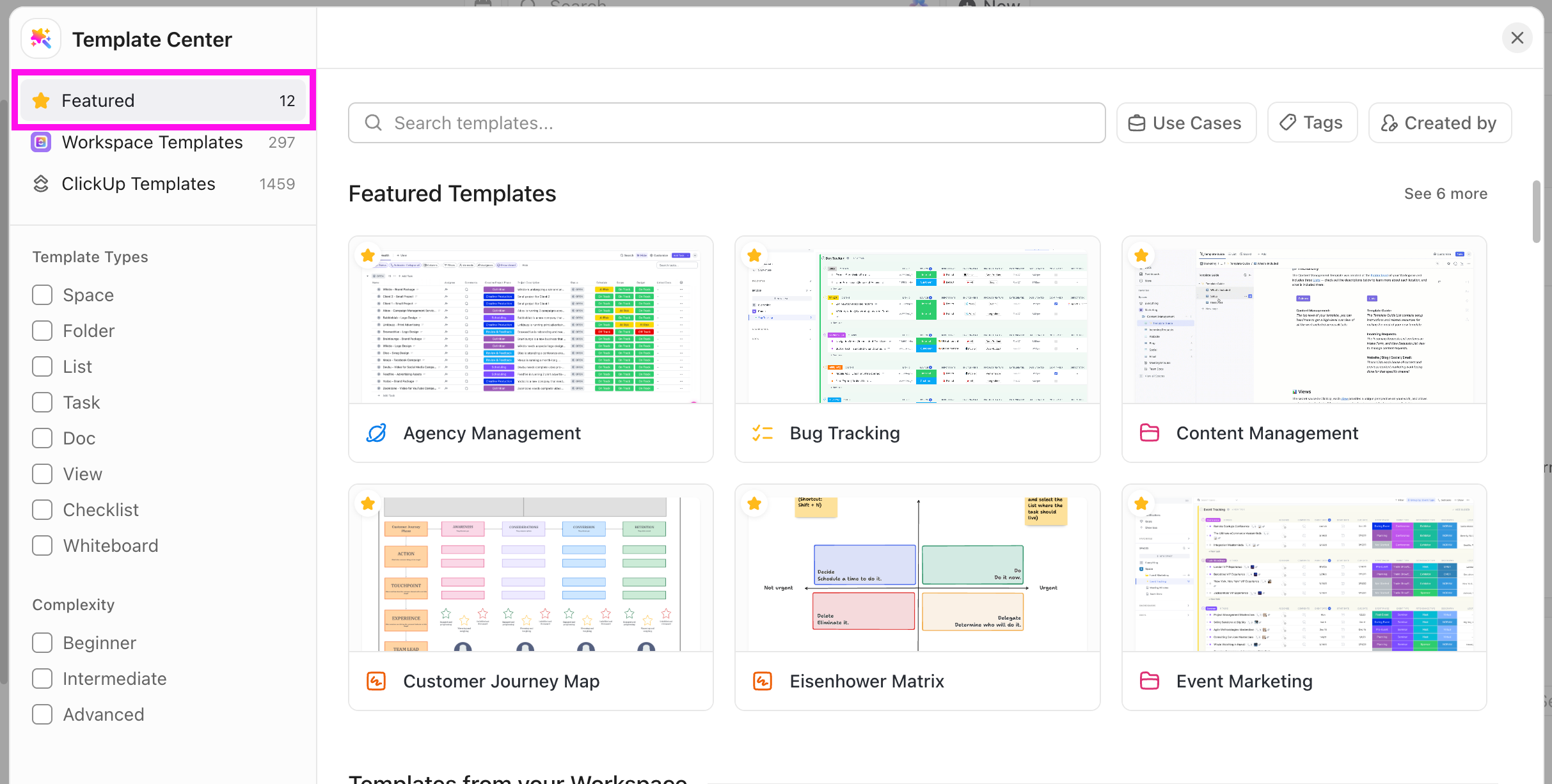The width and height of the screenshot is (1552, 784).
Task: Click the space icon beside Agency Management
Action: [x=376, y=433]
